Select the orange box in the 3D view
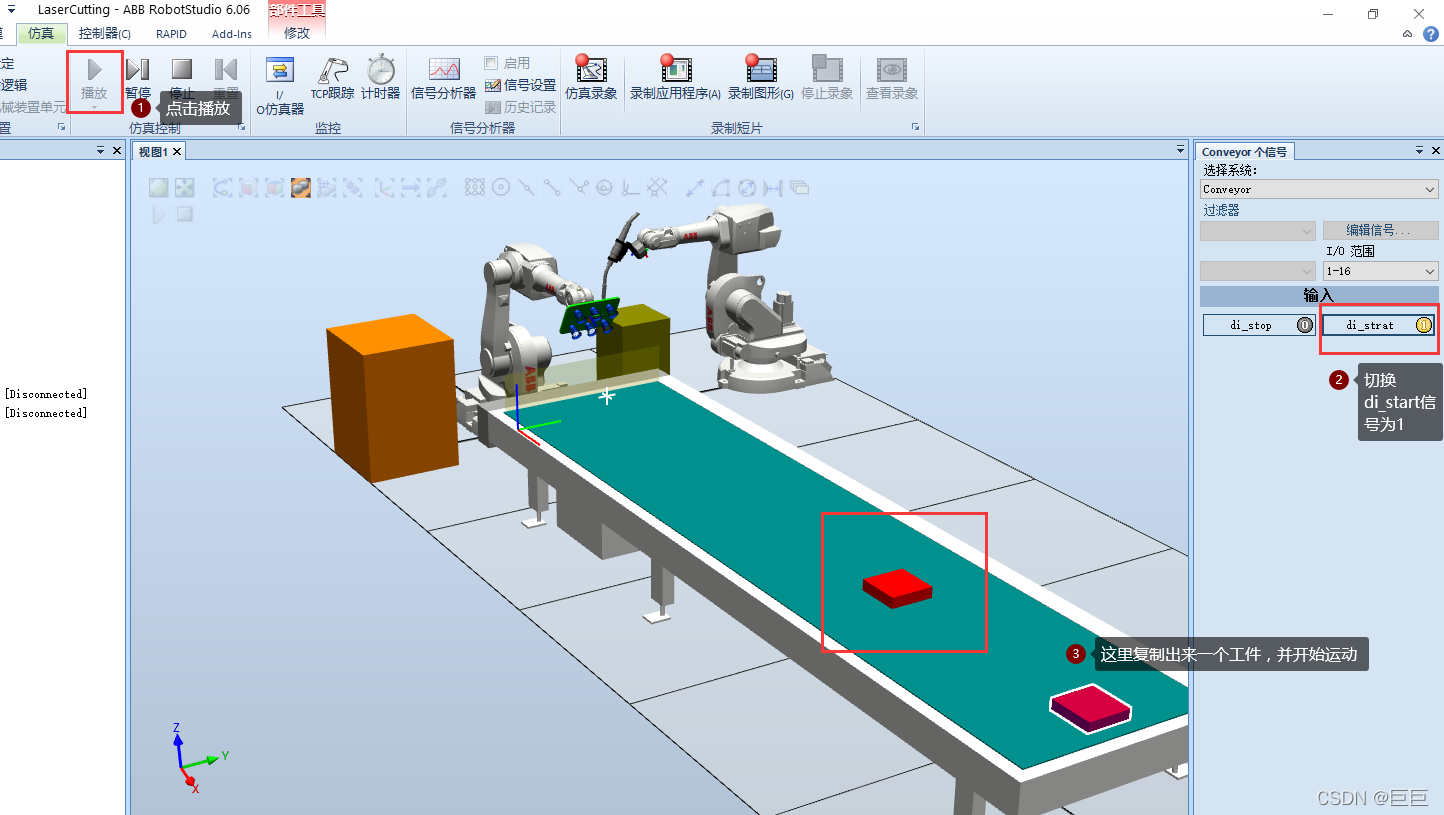Viewport: 1444px width, 815px height. (393, 397)
